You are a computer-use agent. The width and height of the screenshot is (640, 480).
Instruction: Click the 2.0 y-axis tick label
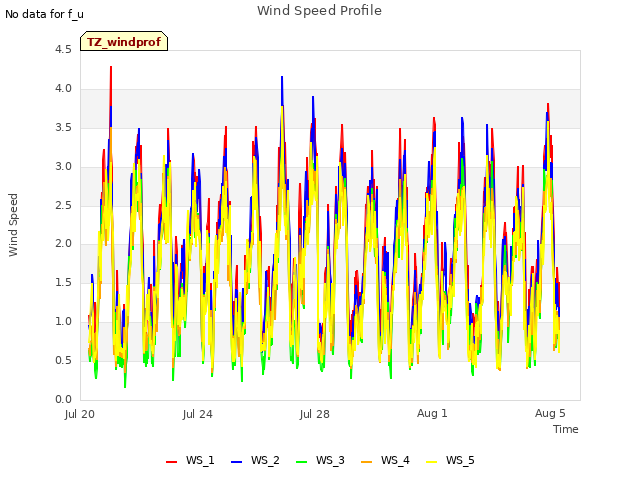63,244
